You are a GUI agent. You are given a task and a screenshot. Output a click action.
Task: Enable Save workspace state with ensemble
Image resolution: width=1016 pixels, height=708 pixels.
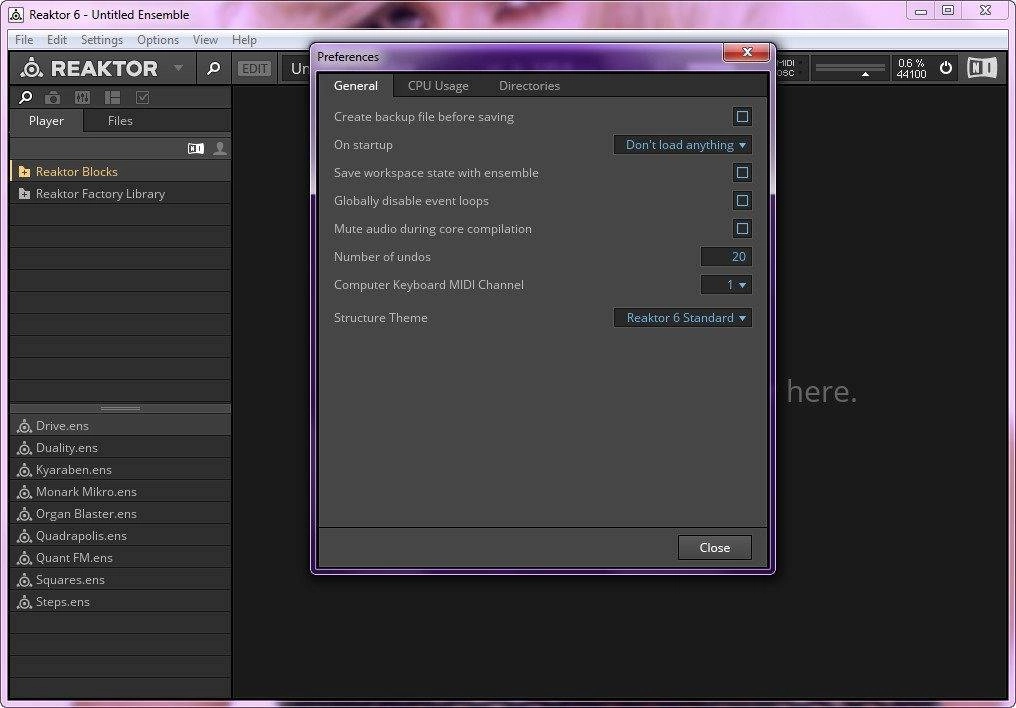[x=742, y=172]
